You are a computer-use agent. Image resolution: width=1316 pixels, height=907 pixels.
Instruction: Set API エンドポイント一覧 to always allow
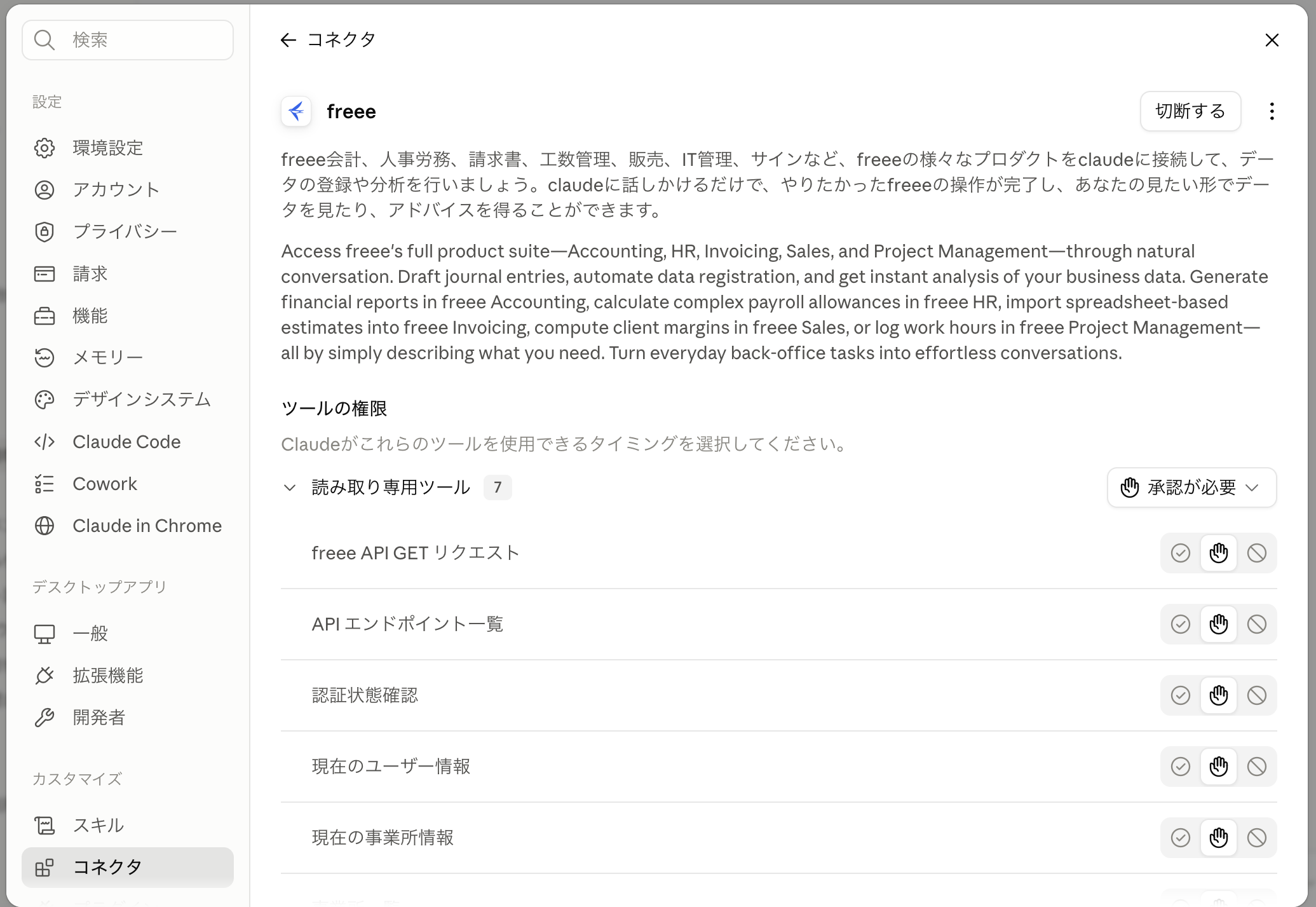(1181, 624)
